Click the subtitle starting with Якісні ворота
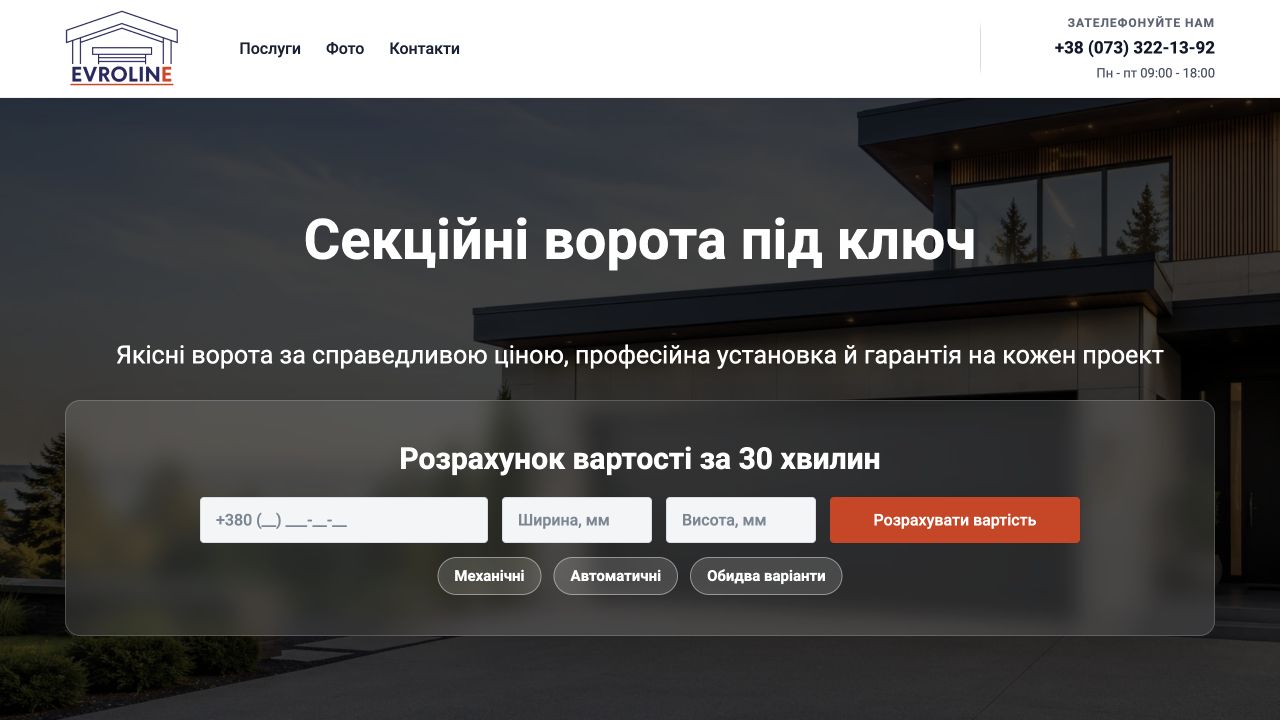This screenshot has height=720, width=1280. click(x=640, y=355)
